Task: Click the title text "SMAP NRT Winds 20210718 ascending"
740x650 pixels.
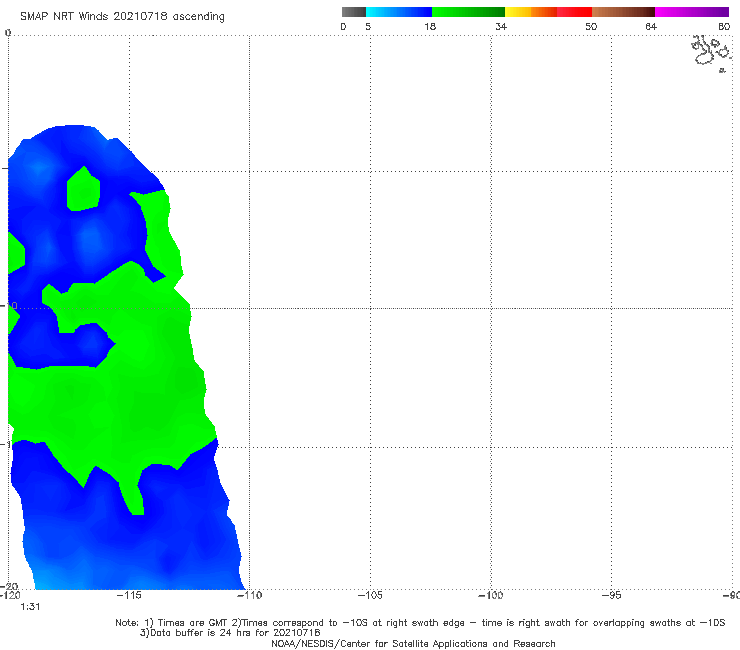Action: (x=122, y=16)
